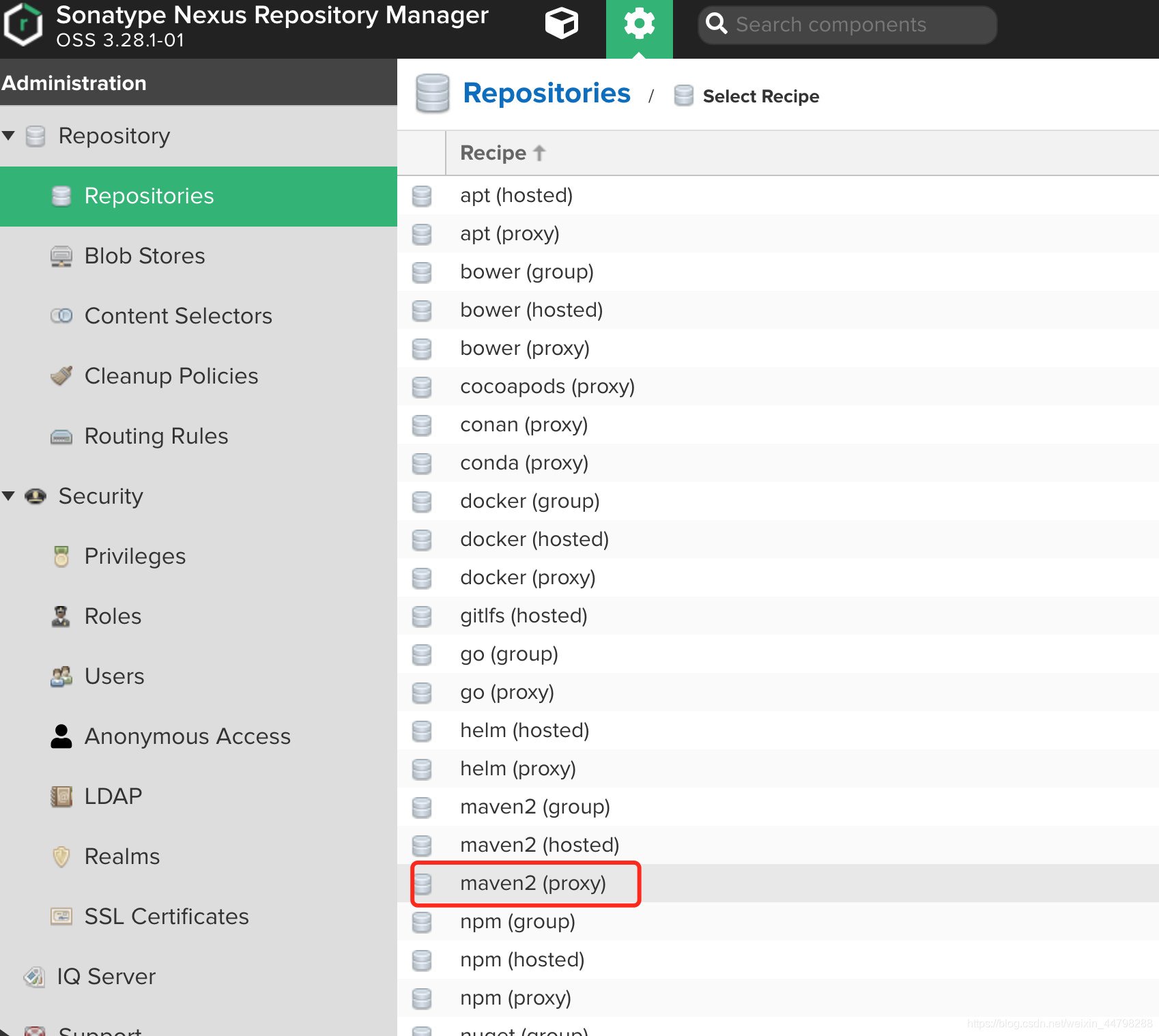This screenshot has height=1036, width=1159.
Task: Open Roles under Security
Action: click(199, 616)
